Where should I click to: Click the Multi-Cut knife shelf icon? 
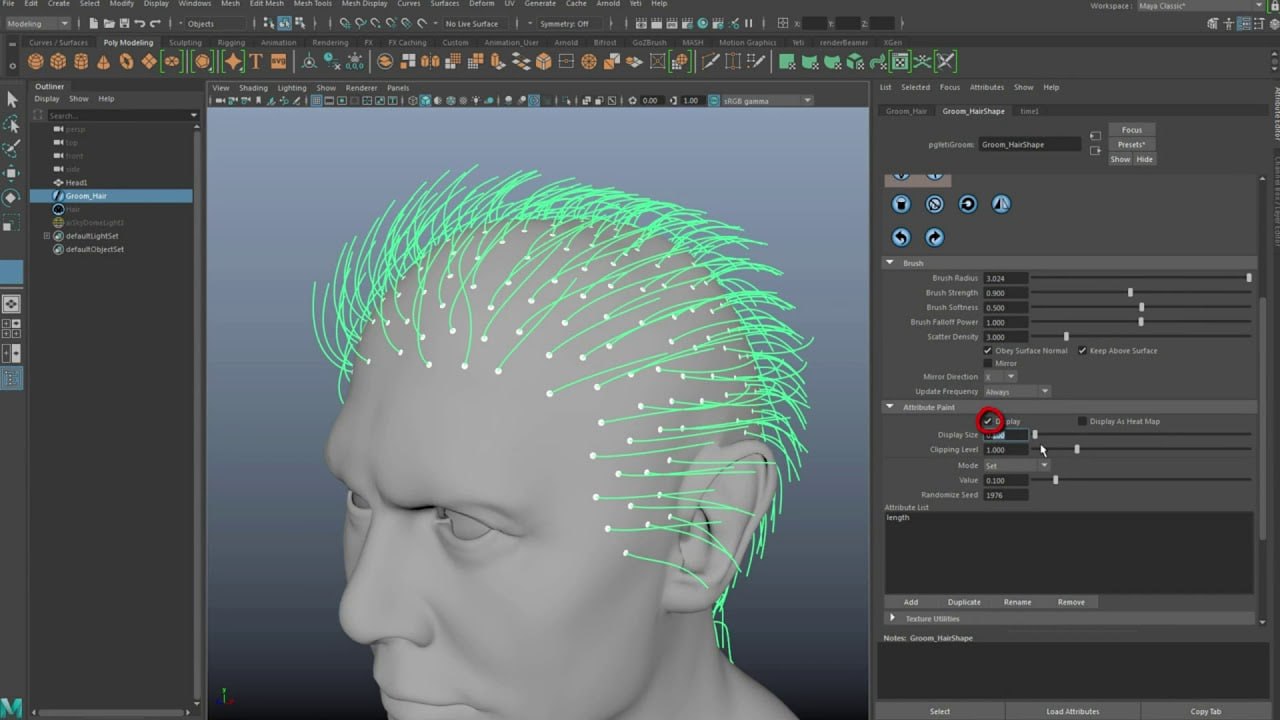[710, 62]
